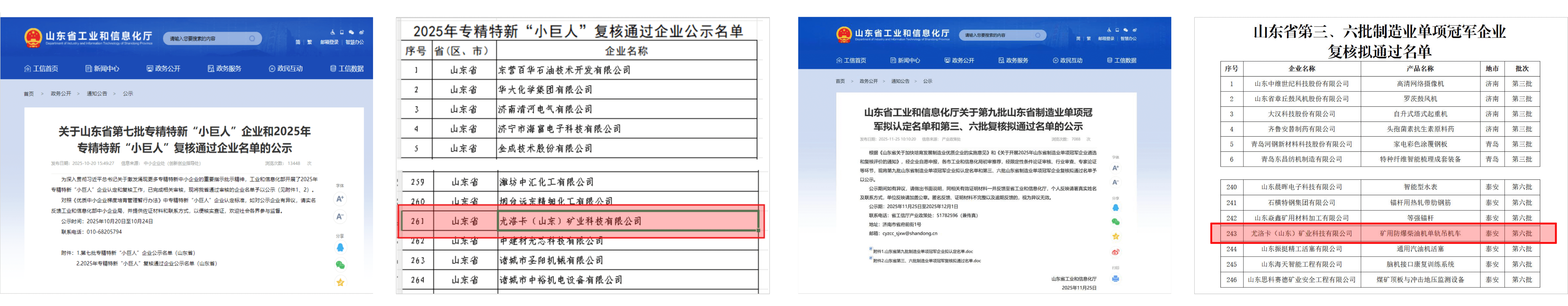Select highlighted row 261 尤洛卡（山东）矿业科技有限公司
This screenshot has height=306, width=1568.
(570, 221)
